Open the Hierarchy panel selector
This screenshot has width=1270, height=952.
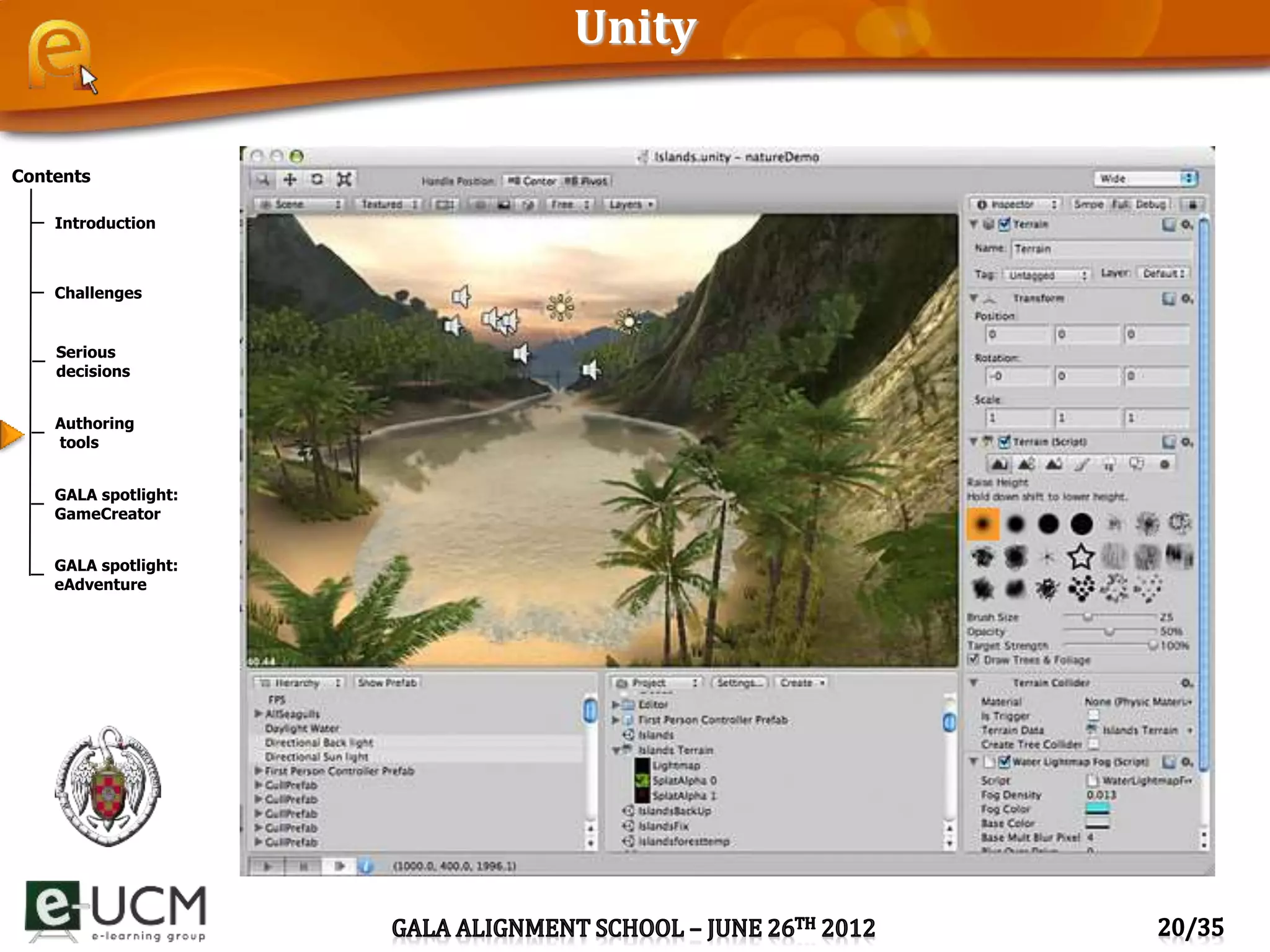(x=300, y=682)
